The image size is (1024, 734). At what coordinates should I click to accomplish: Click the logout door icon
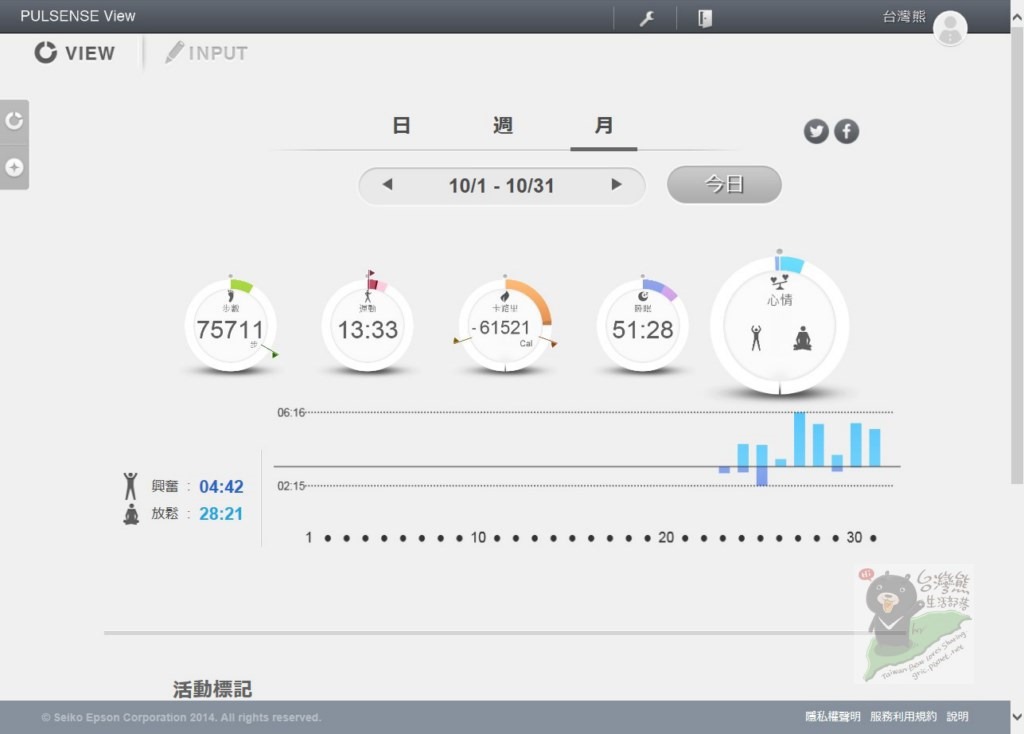point(705,18)
